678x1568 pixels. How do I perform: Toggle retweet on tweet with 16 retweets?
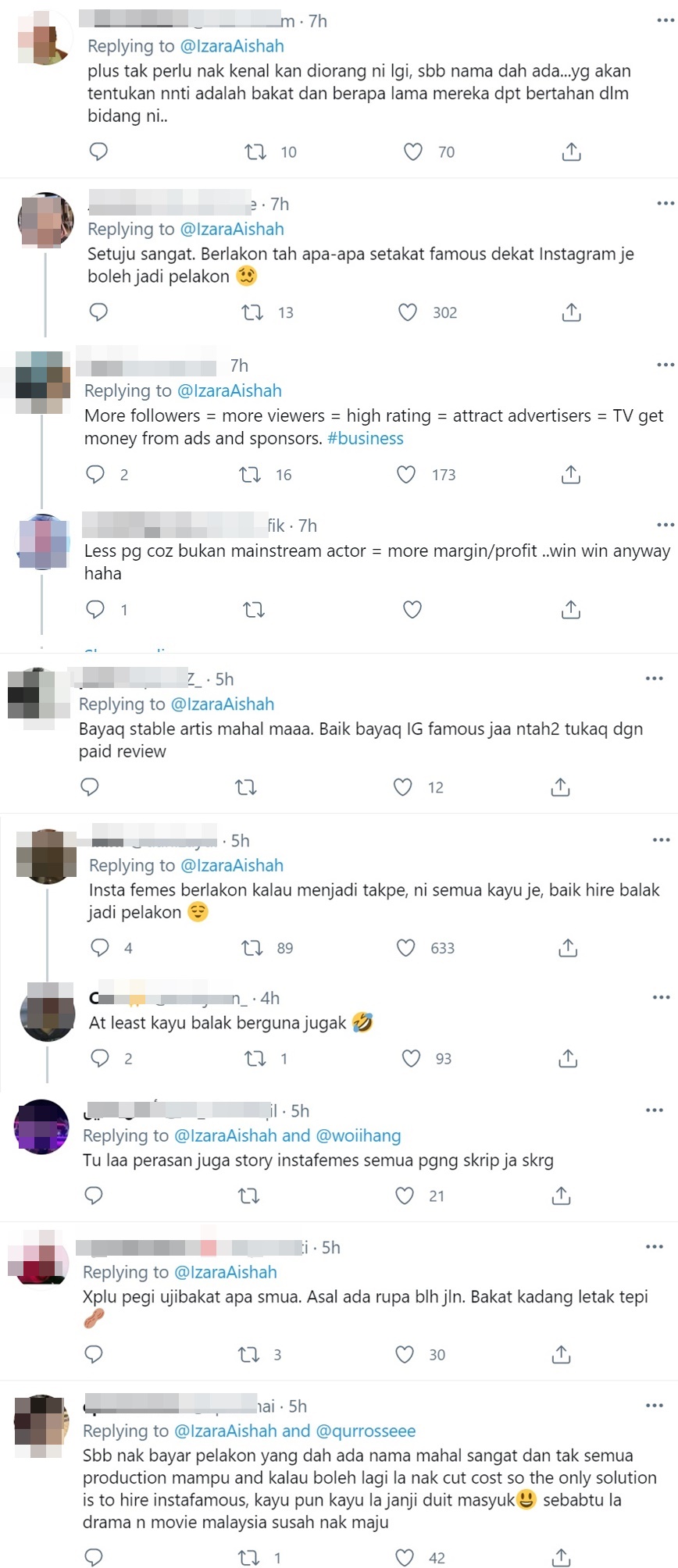pyautogui.click(x=250, y=474)
